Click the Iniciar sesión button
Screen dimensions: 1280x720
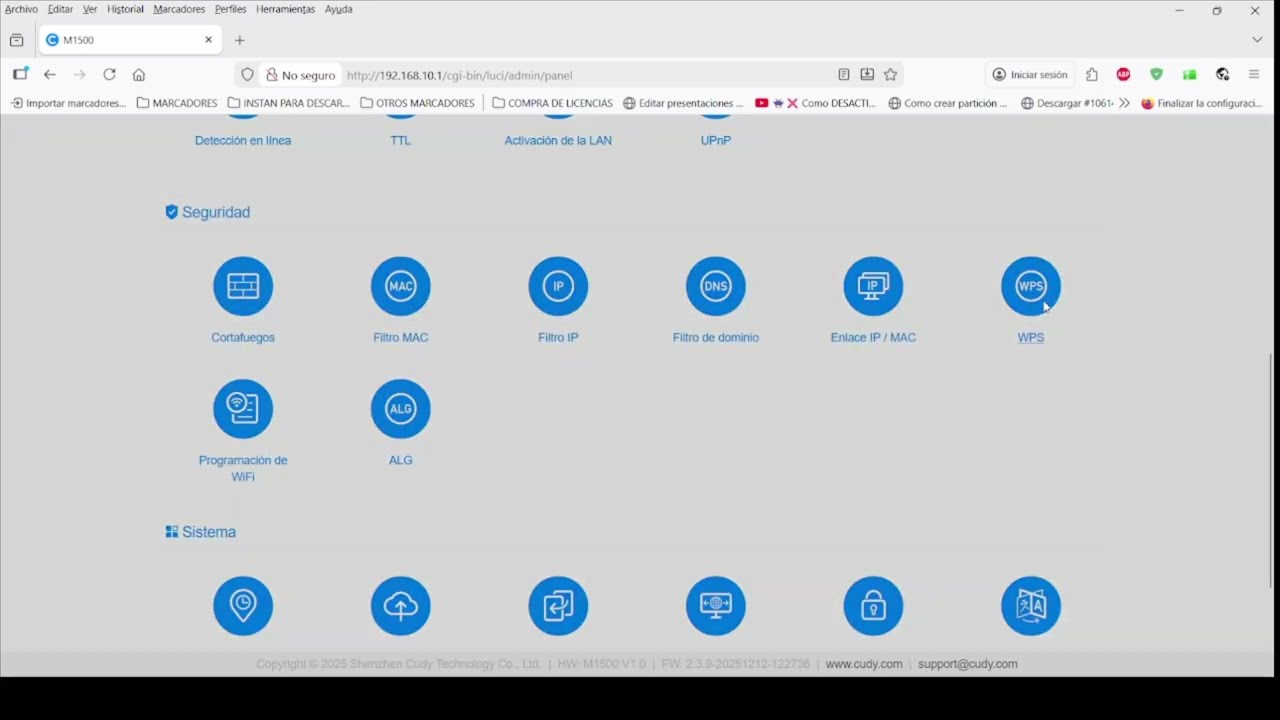[x=1030, y=75]
